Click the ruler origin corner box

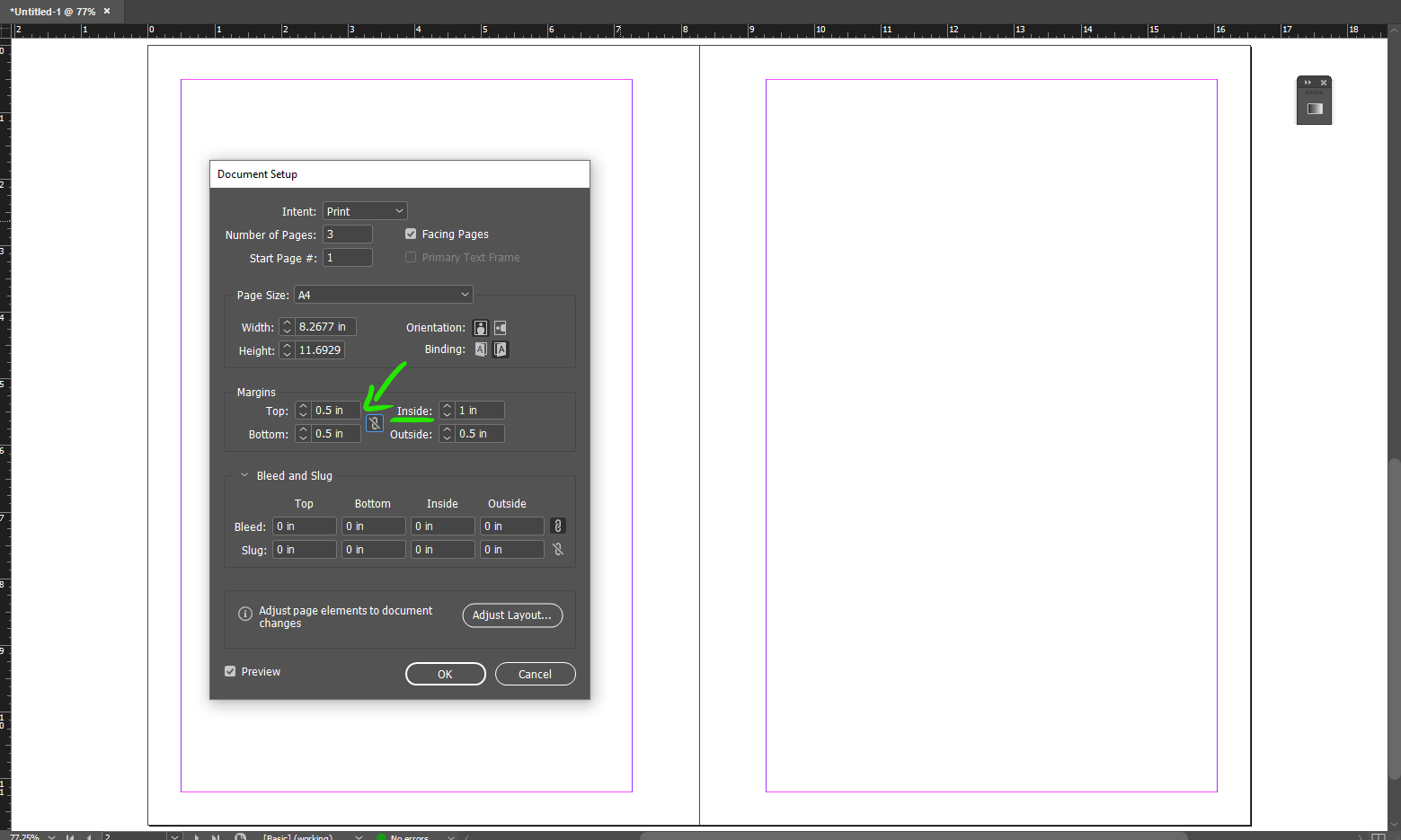coord(5,31)
